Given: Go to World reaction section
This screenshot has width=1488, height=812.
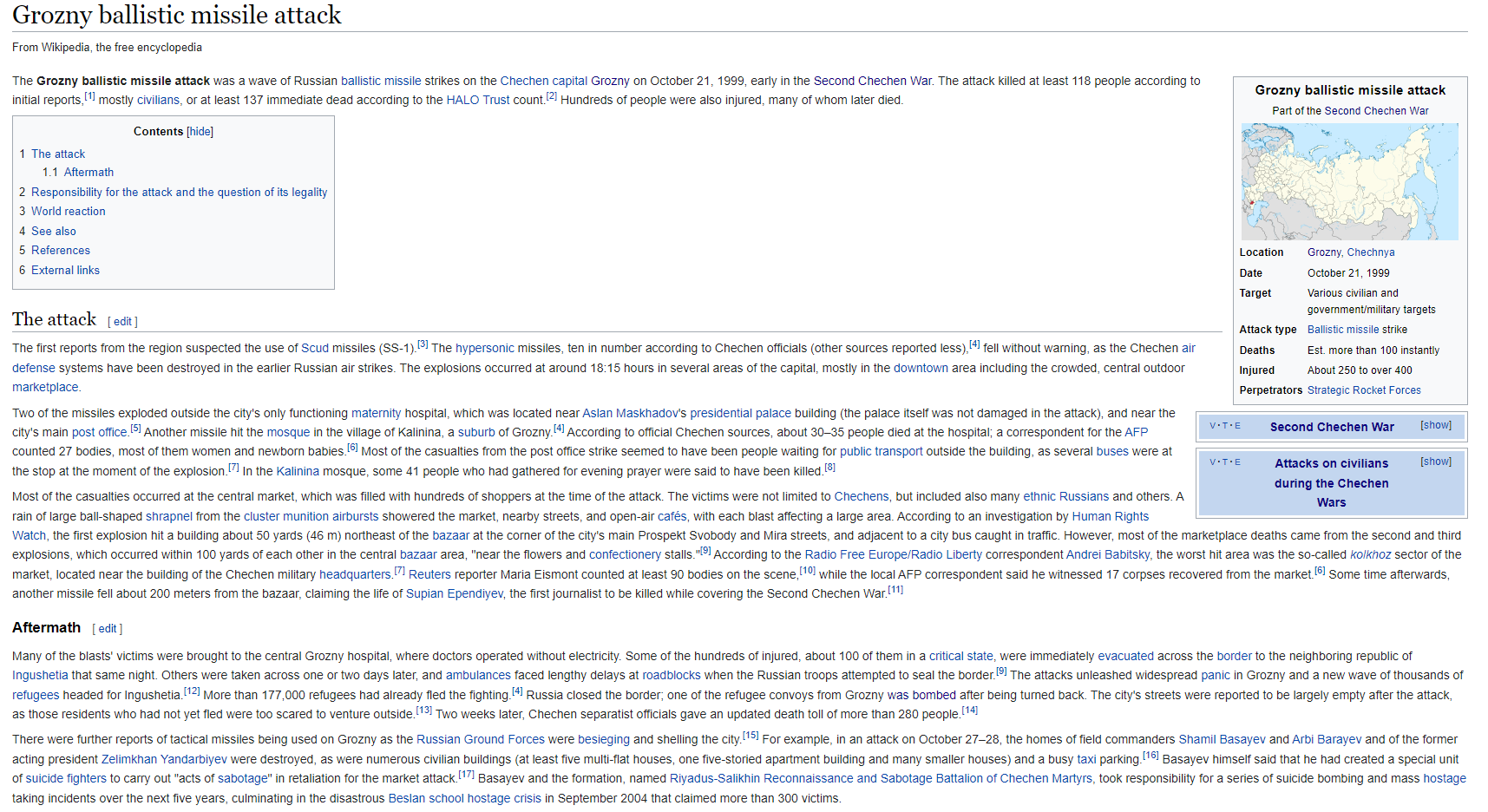Looking at the screenshot, I should tap(68, 212).
